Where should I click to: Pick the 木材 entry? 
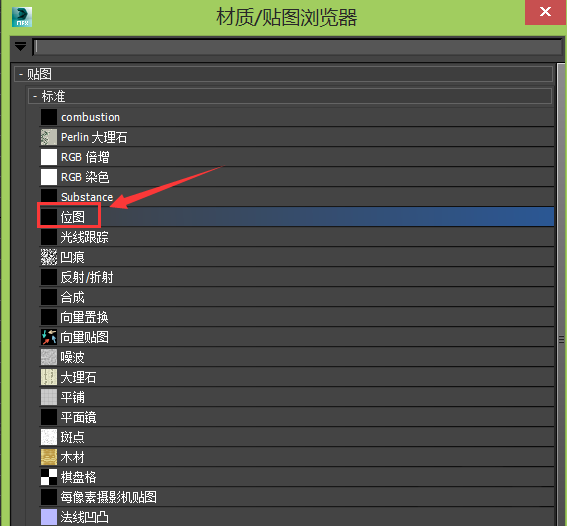[x=297, y=457]
